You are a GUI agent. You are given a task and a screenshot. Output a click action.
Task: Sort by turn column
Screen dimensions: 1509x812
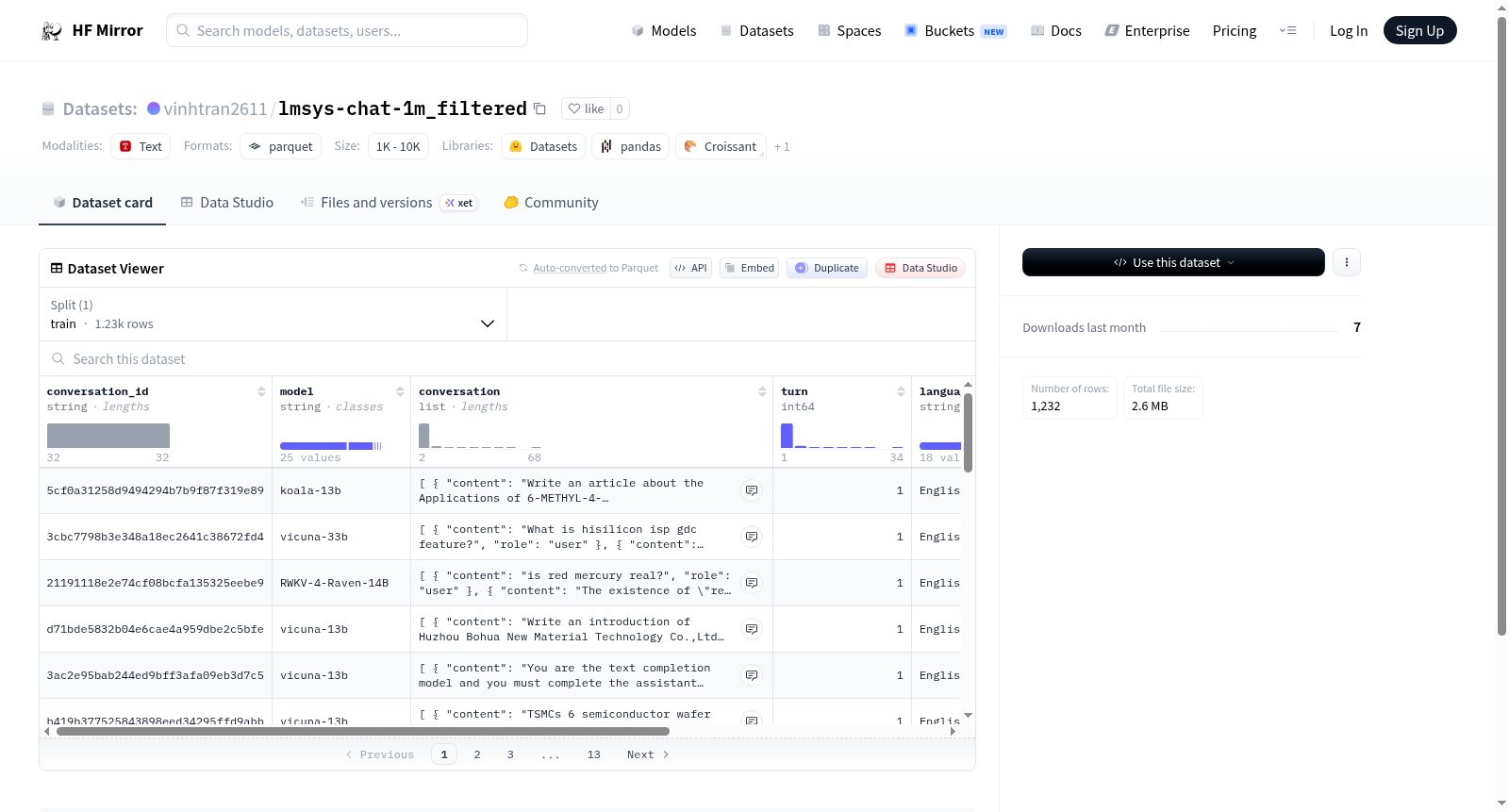click(x=901, y=391)
